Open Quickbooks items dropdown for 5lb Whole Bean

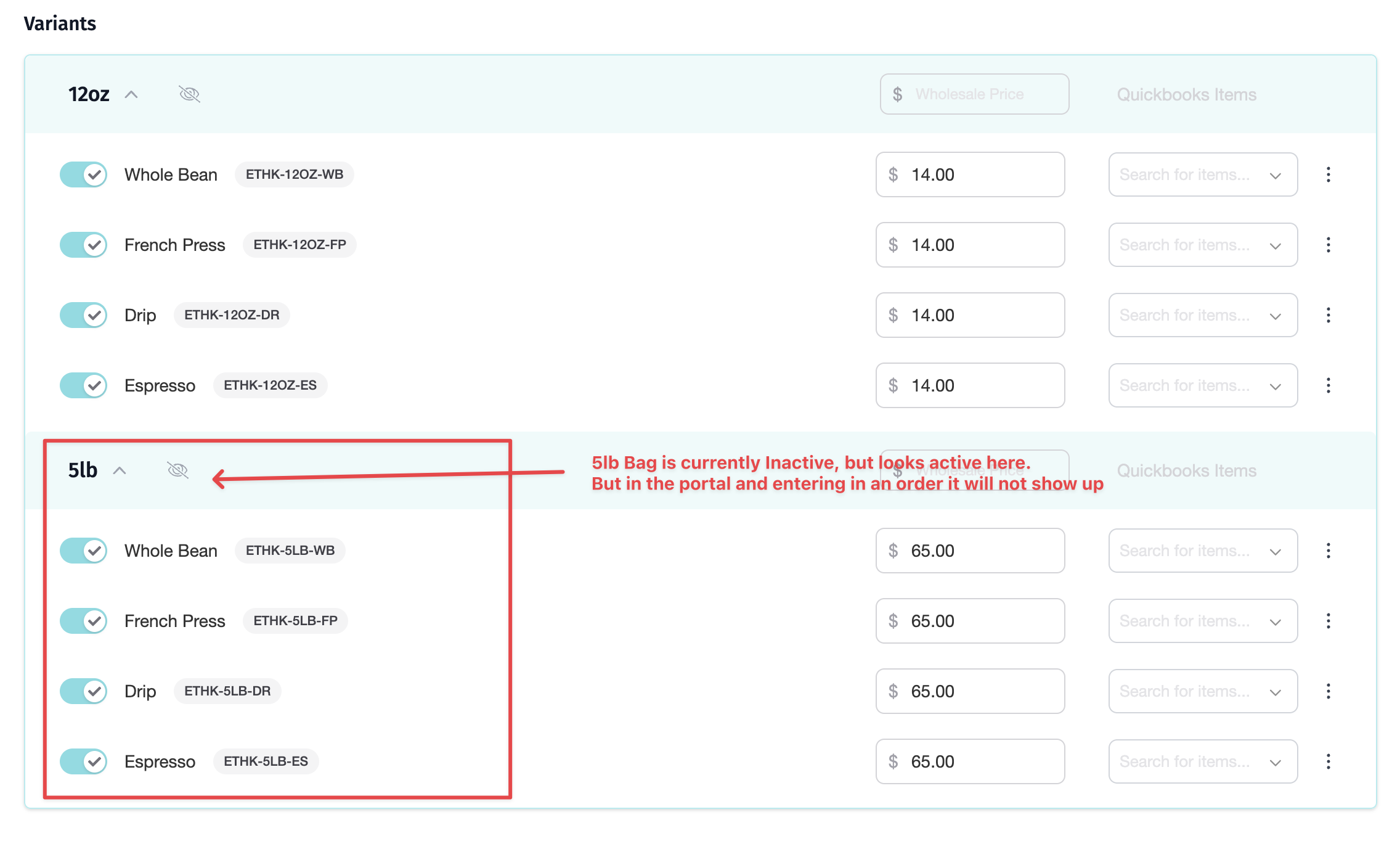pyautogui.click(x=1202, y=551)
